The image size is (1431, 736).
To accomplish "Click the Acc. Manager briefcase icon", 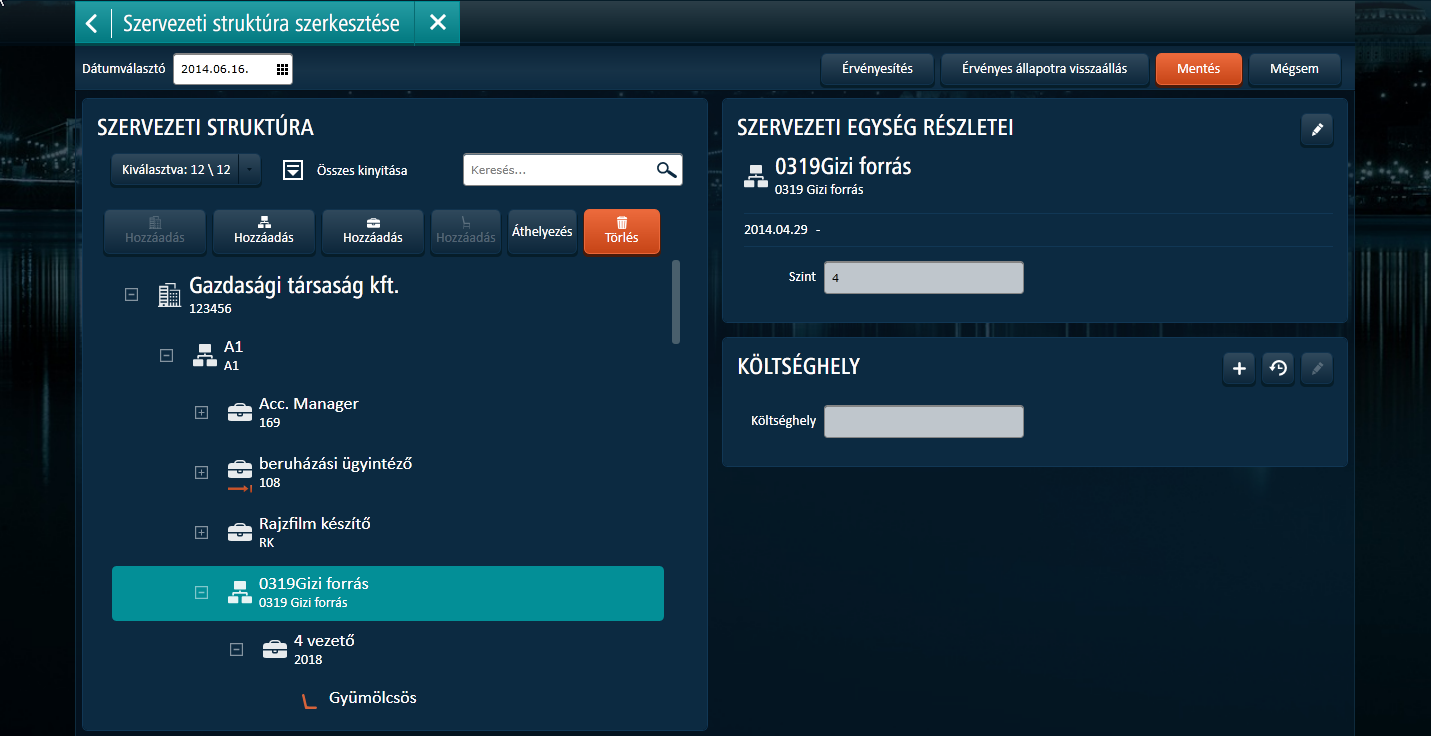I will tap(240, 412).
